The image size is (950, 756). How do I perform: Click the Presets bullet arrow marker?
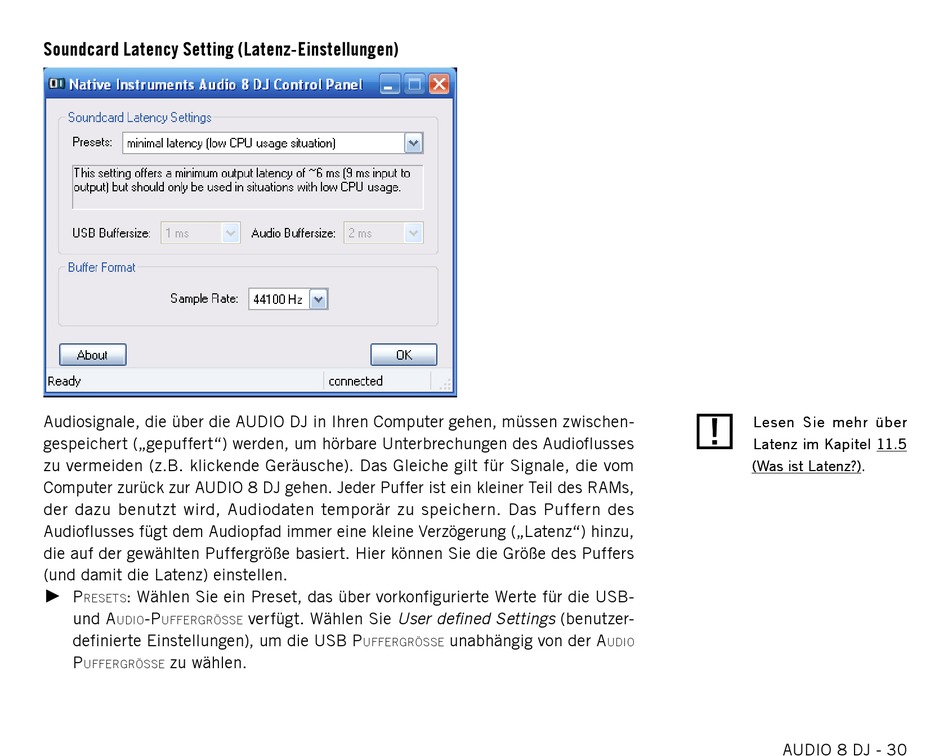click(x=53, y=596)
